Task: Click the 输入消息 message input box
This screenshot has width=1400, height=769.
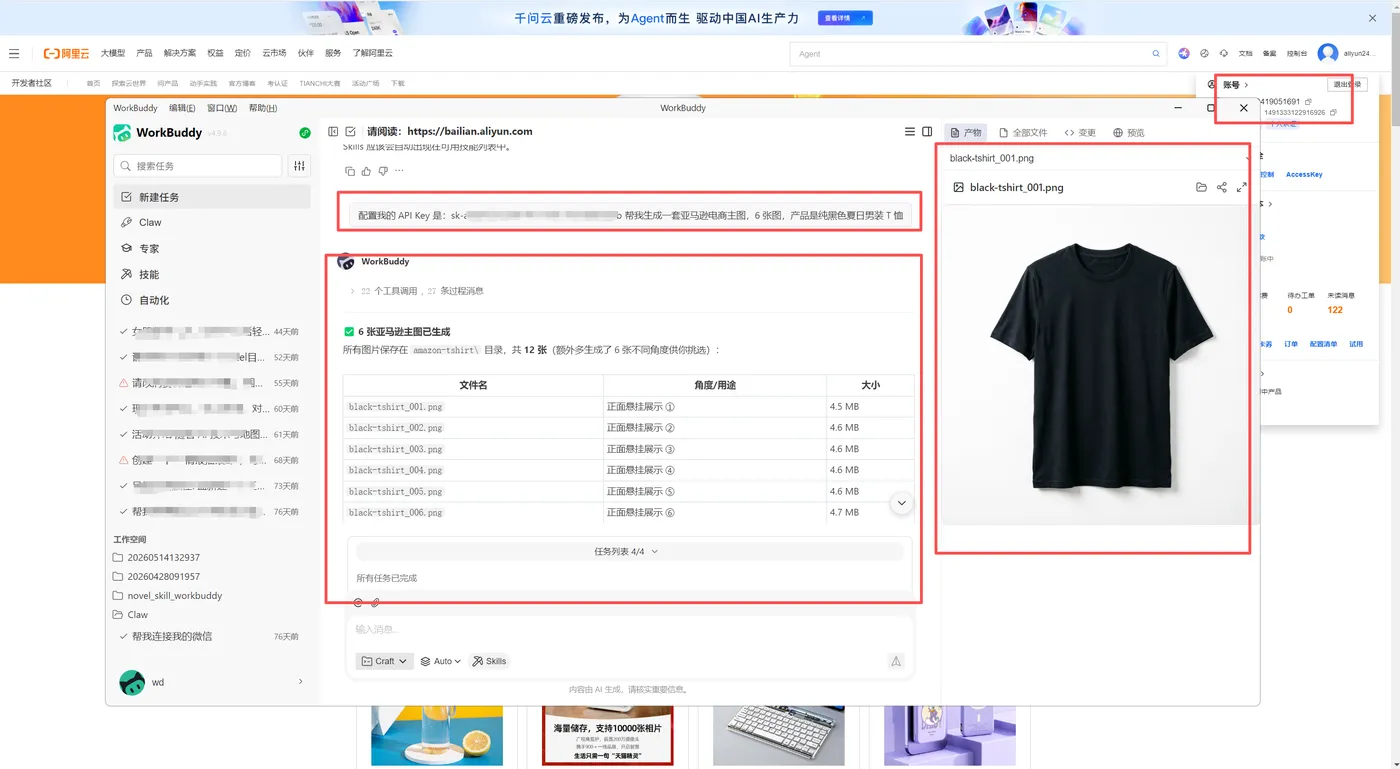Action: click(x=629, y=629)
